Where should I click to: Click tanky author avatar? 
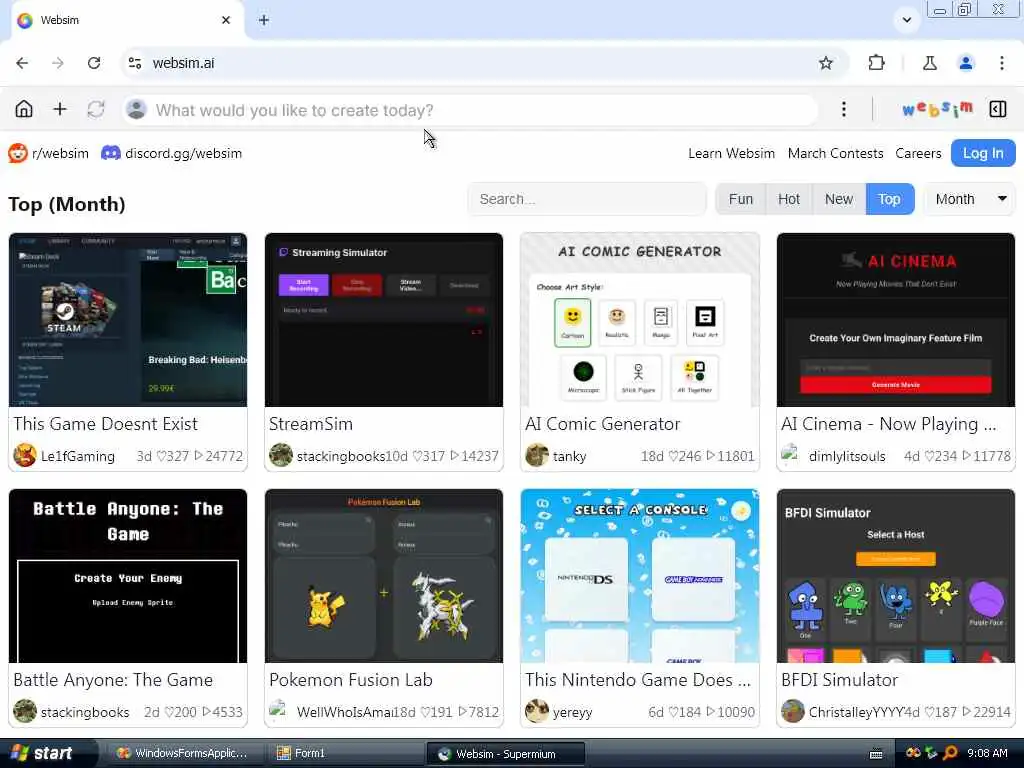point(537,455)
